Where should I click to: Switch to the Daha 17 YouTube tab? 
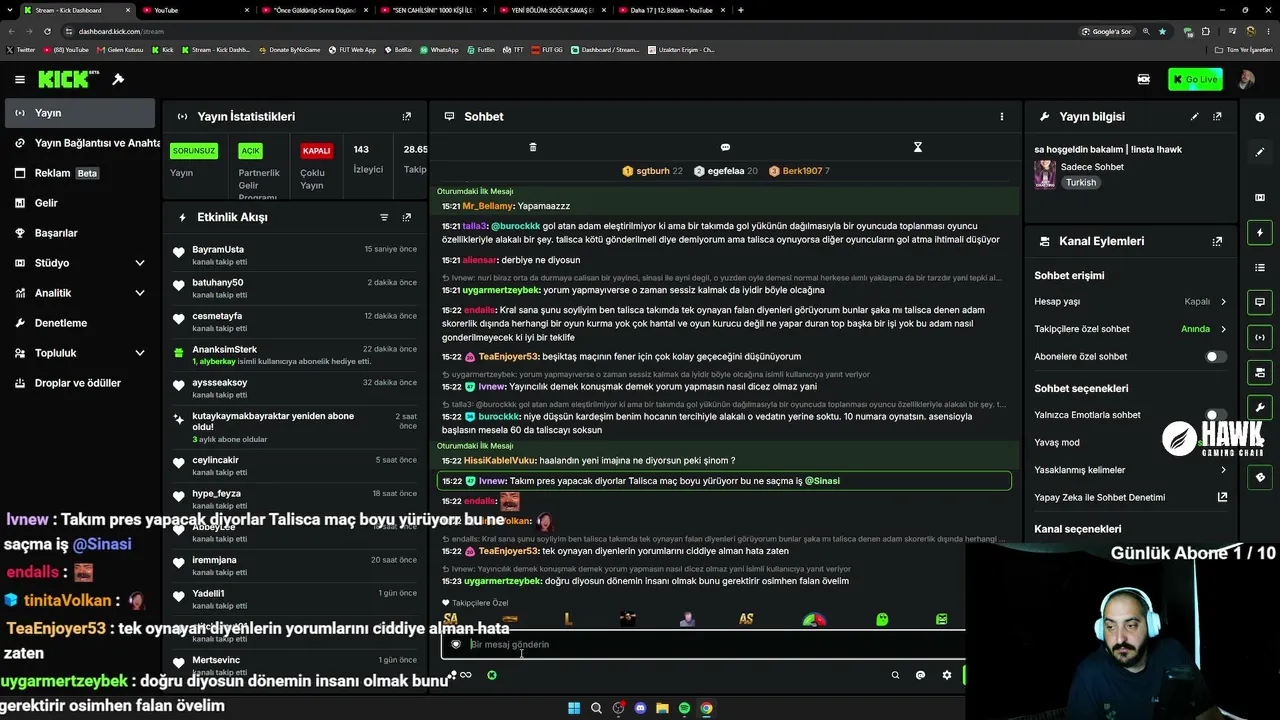point(670,10)
